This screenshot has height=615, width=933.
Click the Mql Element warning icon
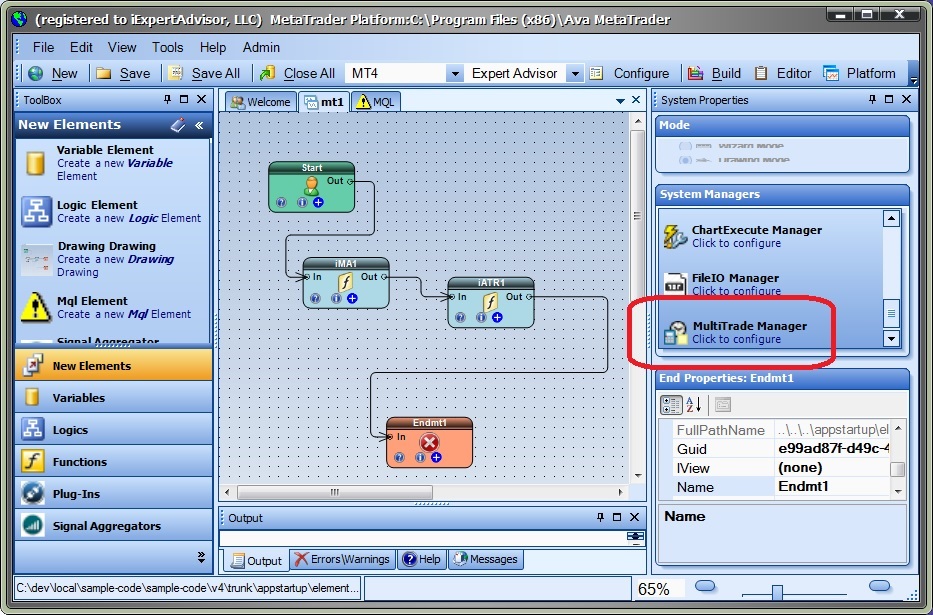coord(36,307)
